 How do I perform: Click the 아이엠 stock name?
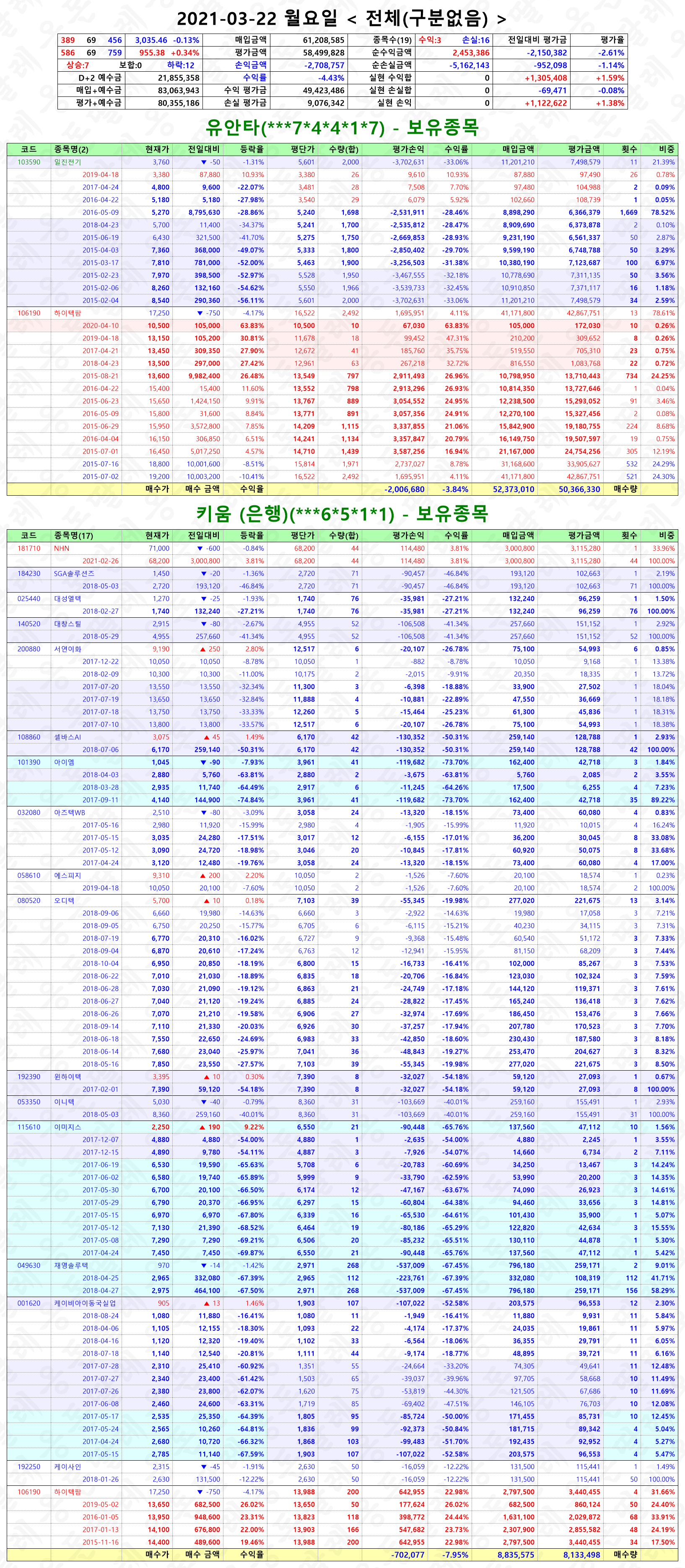[64, 762]
